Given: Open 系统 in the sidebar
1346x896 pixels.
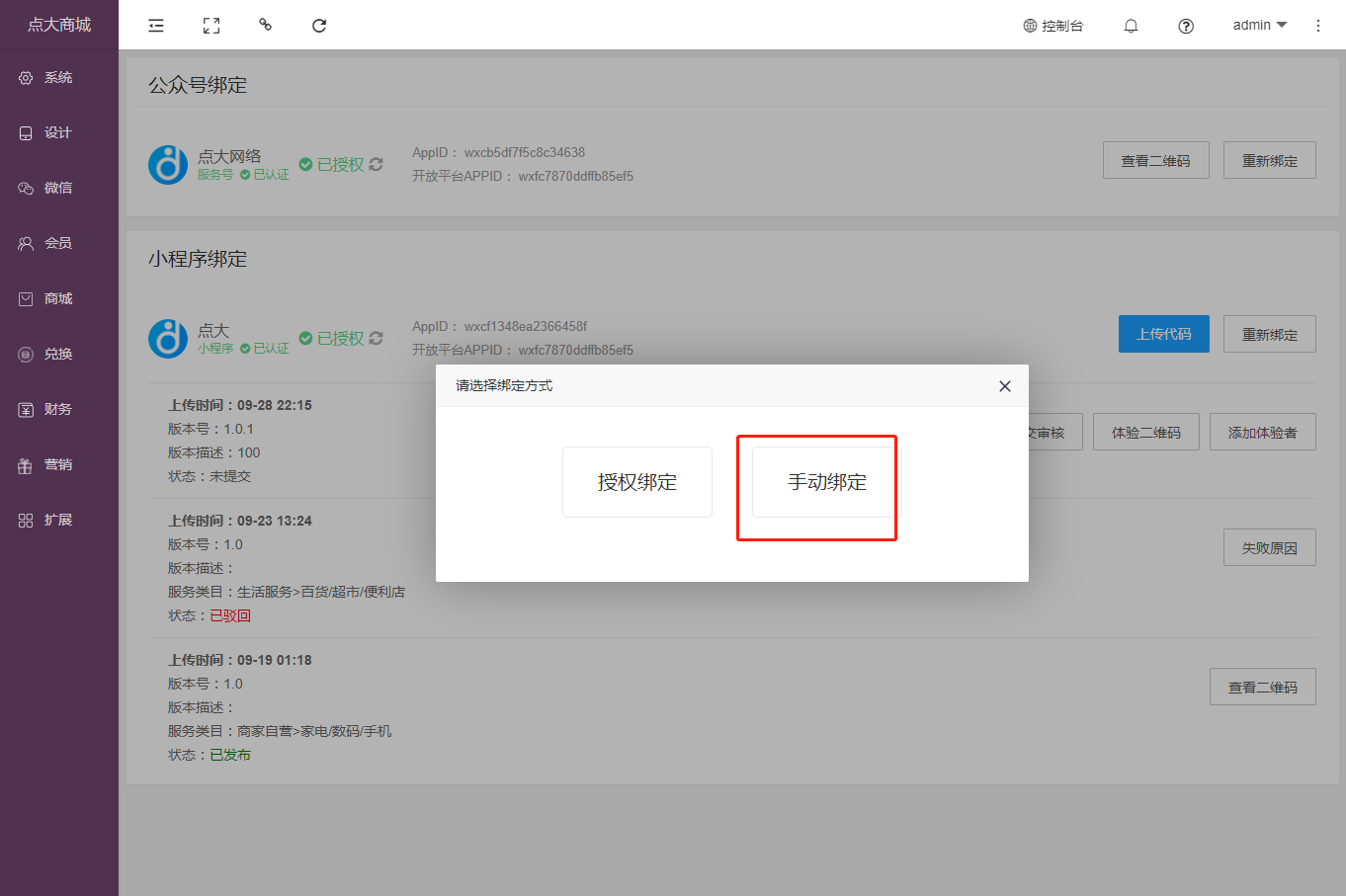Looking at the screenshot, I should coord(59,77).
